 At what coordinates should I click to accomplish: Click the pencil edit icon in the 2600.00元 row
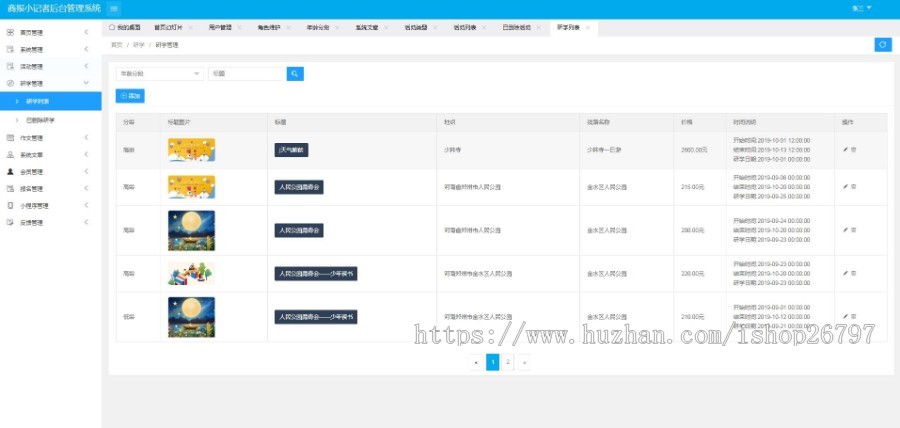pos(845,149)
